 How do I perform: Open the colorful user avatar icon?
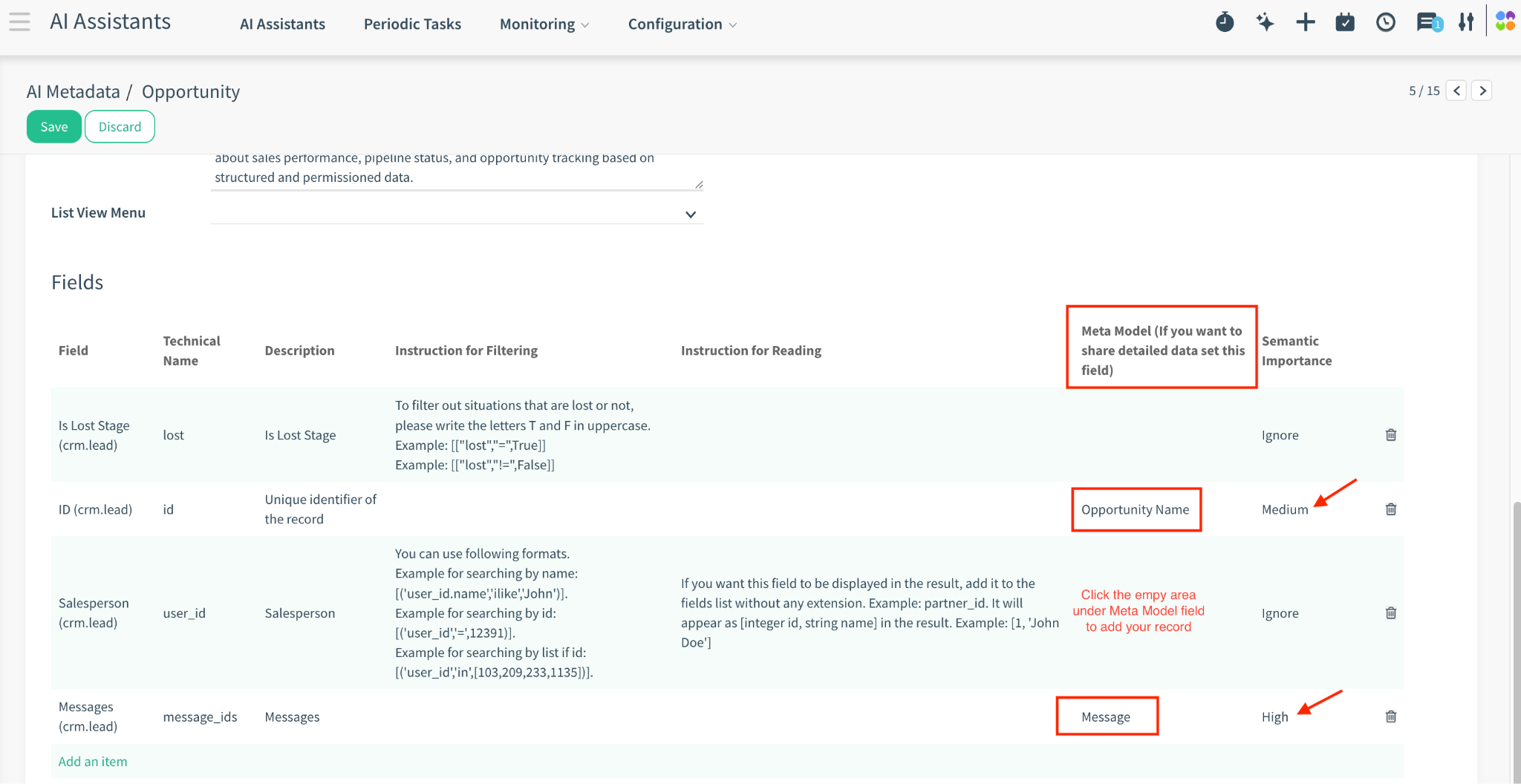click(x=1505, y=22)
